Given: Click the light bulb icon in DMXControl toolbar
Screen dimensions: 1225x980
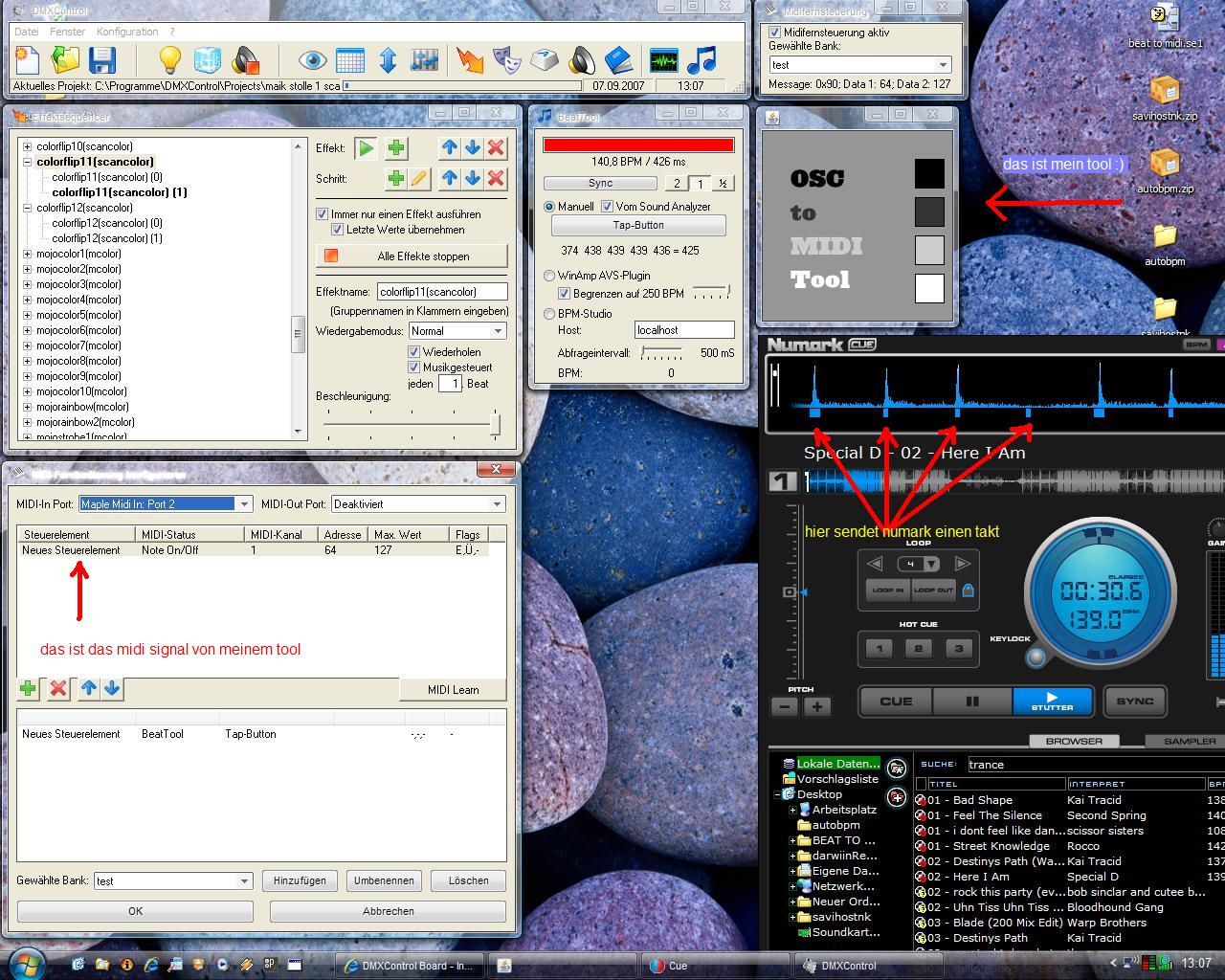Looking at the screenshot, I should (x=169, y=60).
